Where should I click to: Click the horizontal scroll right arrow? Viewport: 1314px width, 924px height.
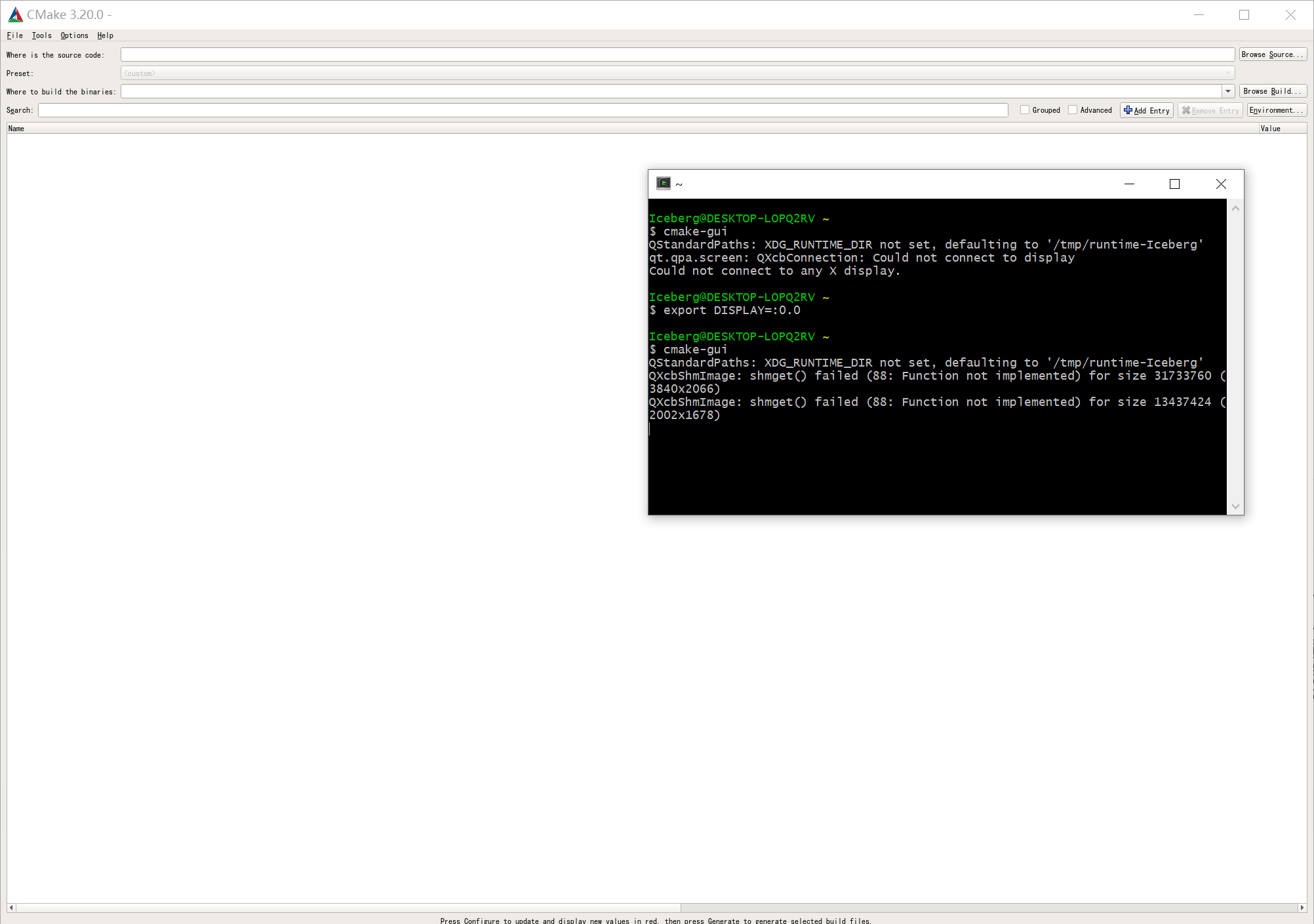1302,908
